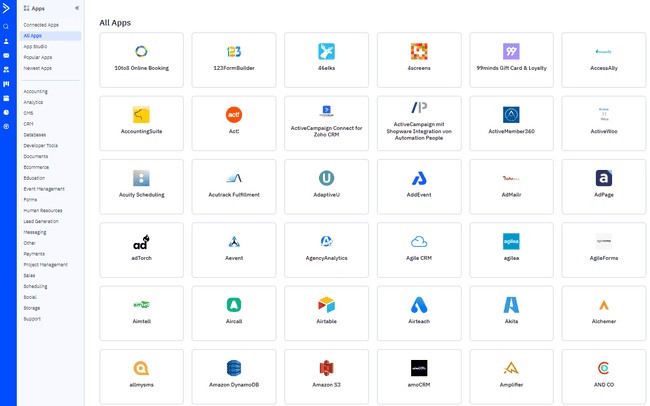Select the Amazon DynamoDB app icon
Viewport: 650px width, 406px height.
click(234, 368)
